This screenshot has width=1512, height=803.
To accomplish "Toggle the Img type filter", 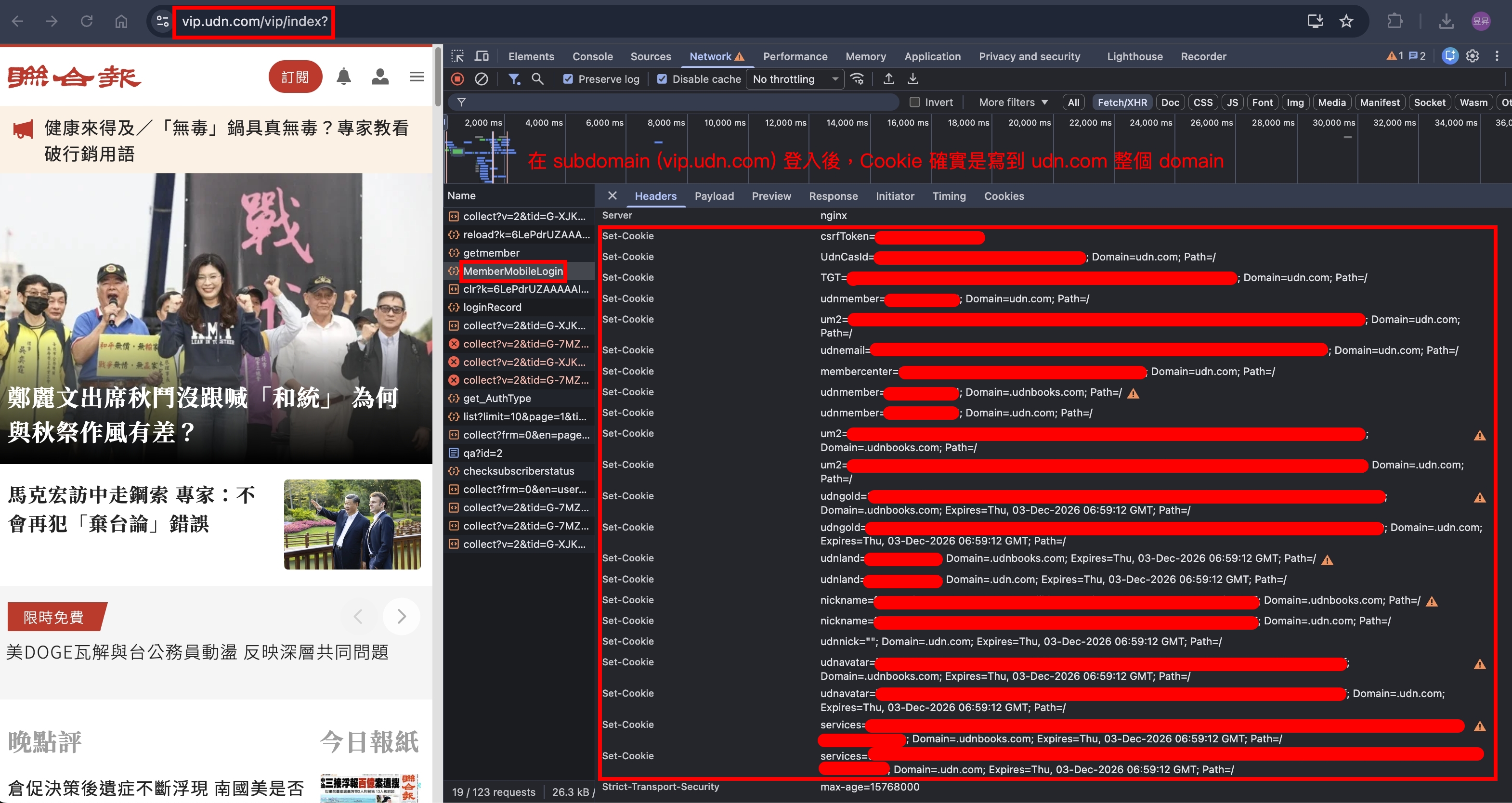I will pyautogui.click(x=1295, y=102).
